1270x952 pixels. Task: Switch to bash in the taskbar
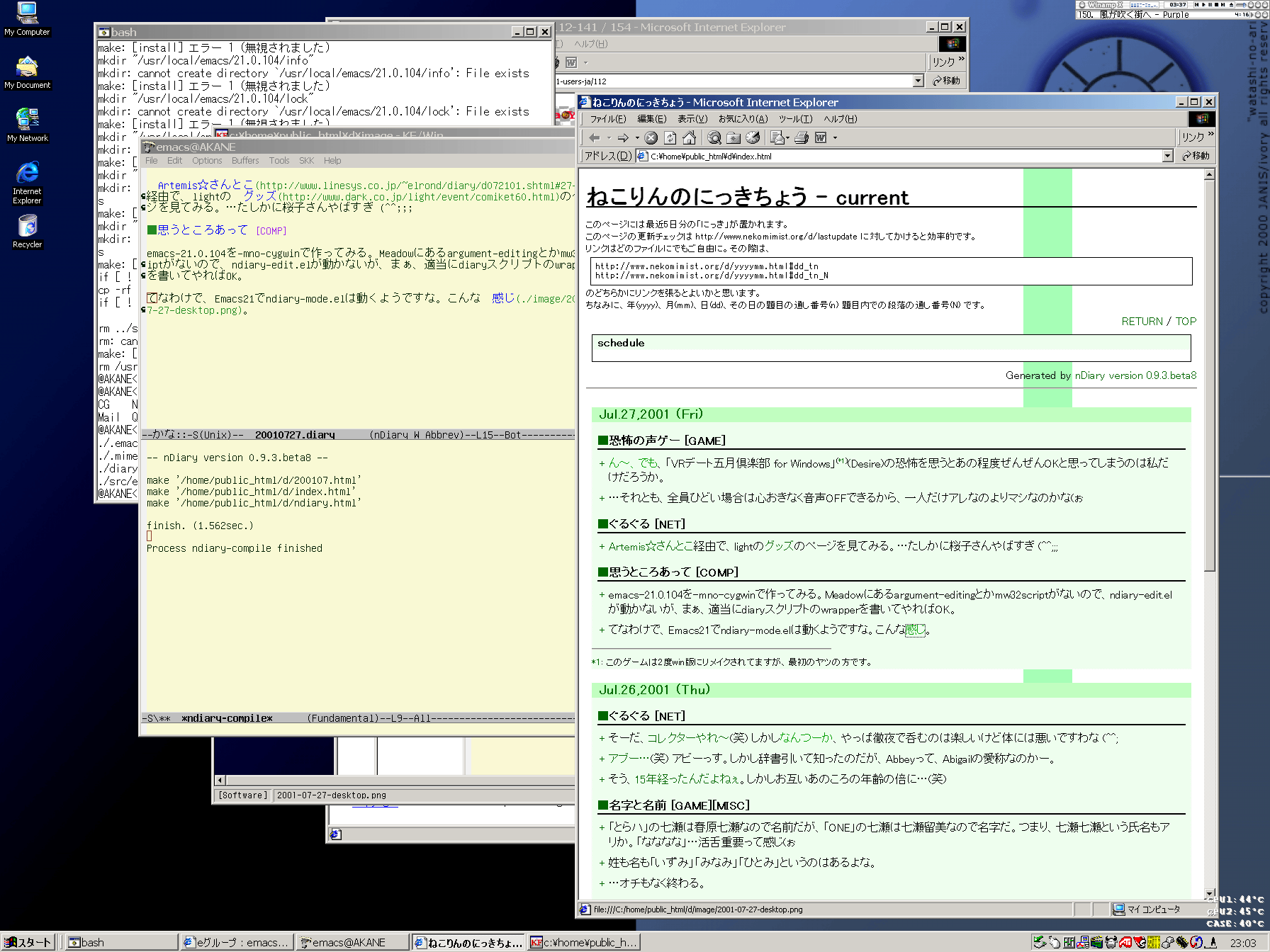(120, 942)
